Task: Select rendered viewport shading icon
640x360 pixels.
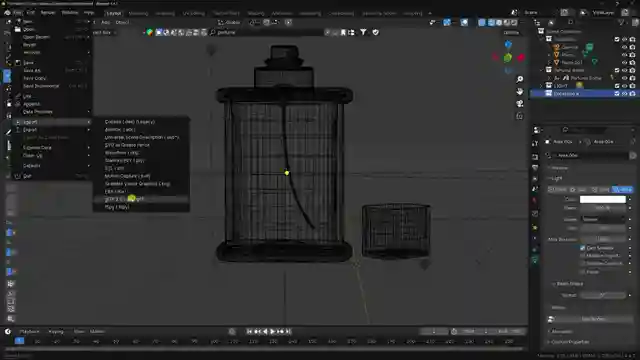Action: click(514, 22)
